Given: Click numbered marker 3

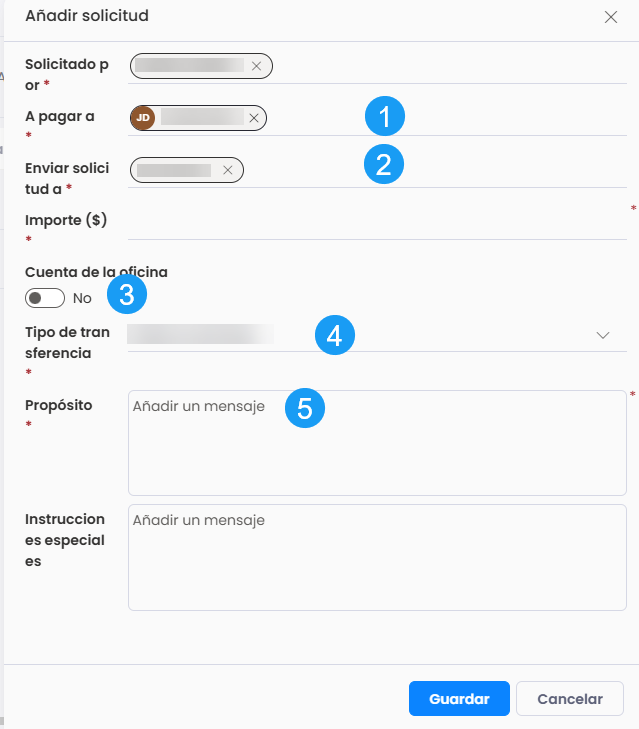Looking at the screenshot, I should [x=127, y=294].
